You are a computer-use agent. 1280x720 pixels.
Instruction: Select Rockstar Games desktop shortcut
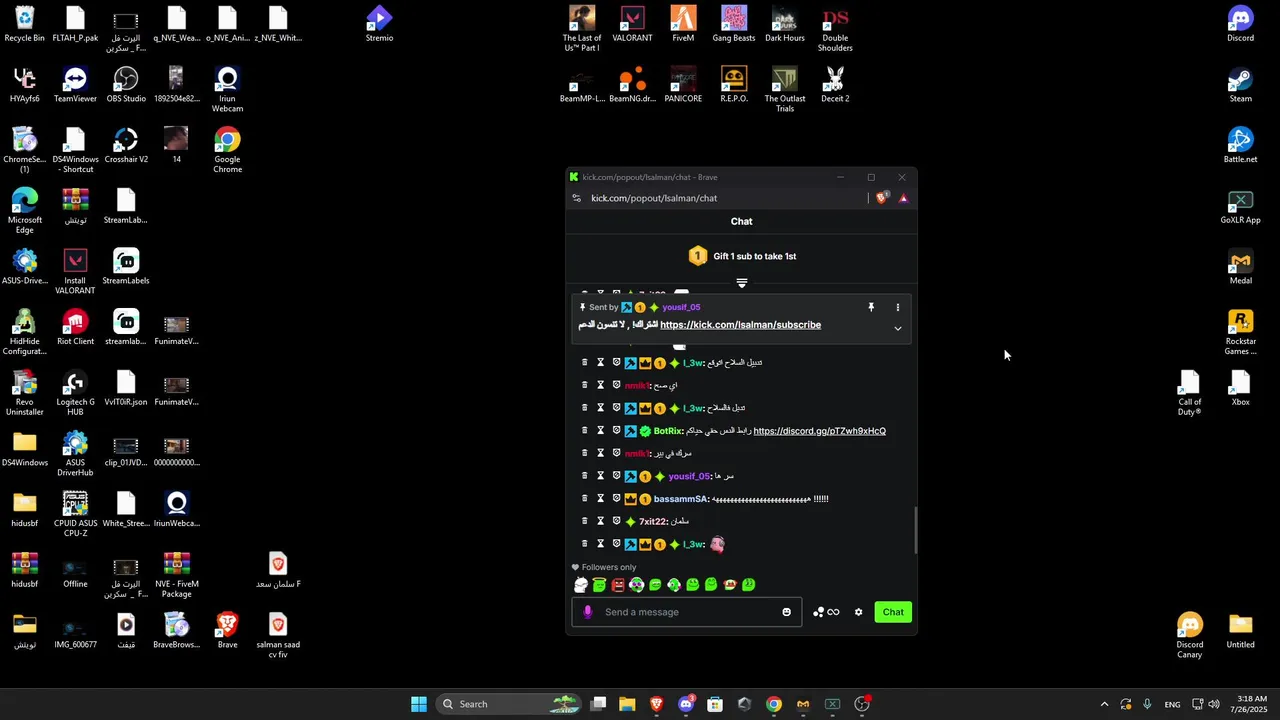pyautogui.click(x=1240, y=332)
